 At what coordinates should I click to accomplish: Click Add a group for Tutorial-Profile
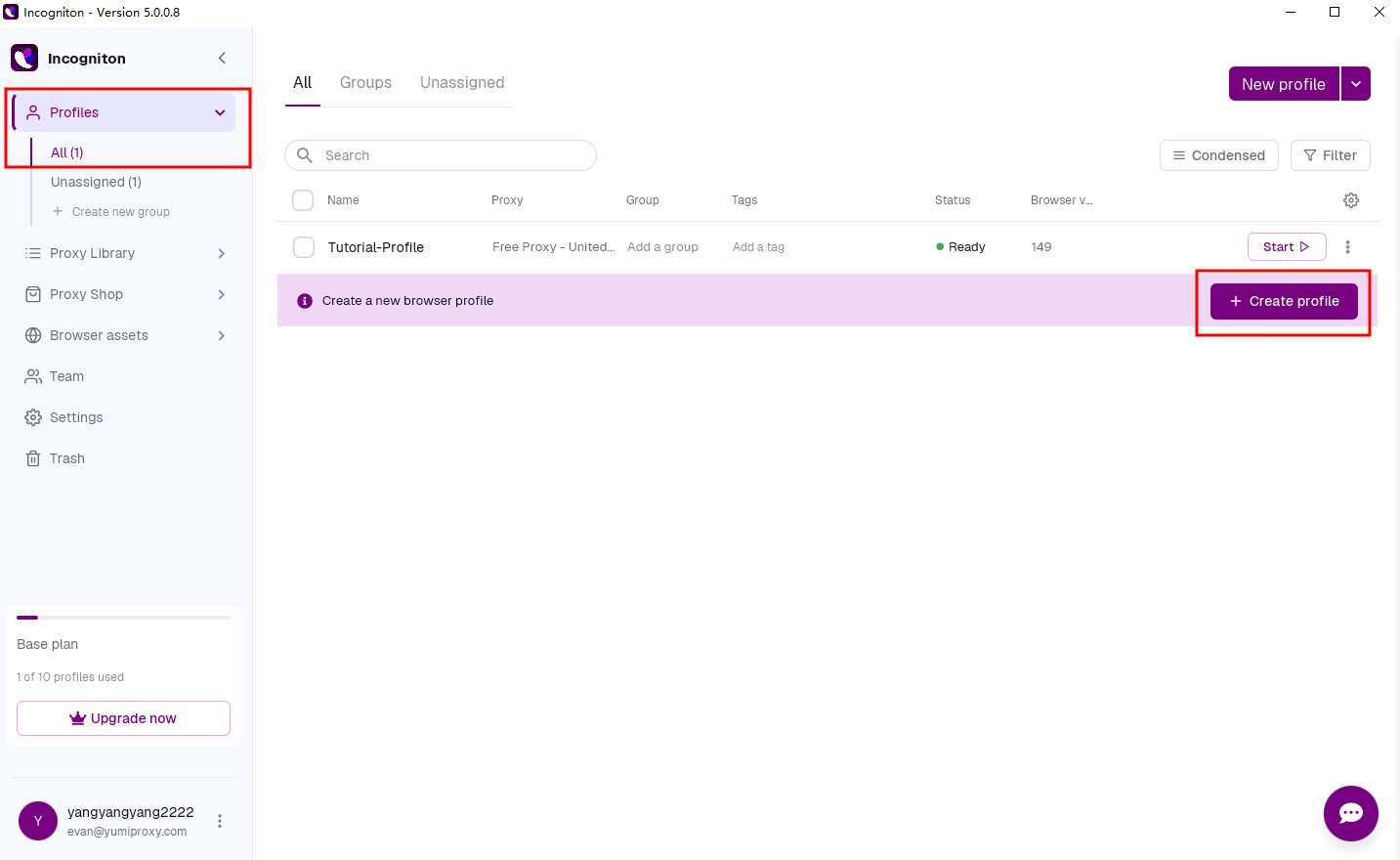(x=662, y=247)
